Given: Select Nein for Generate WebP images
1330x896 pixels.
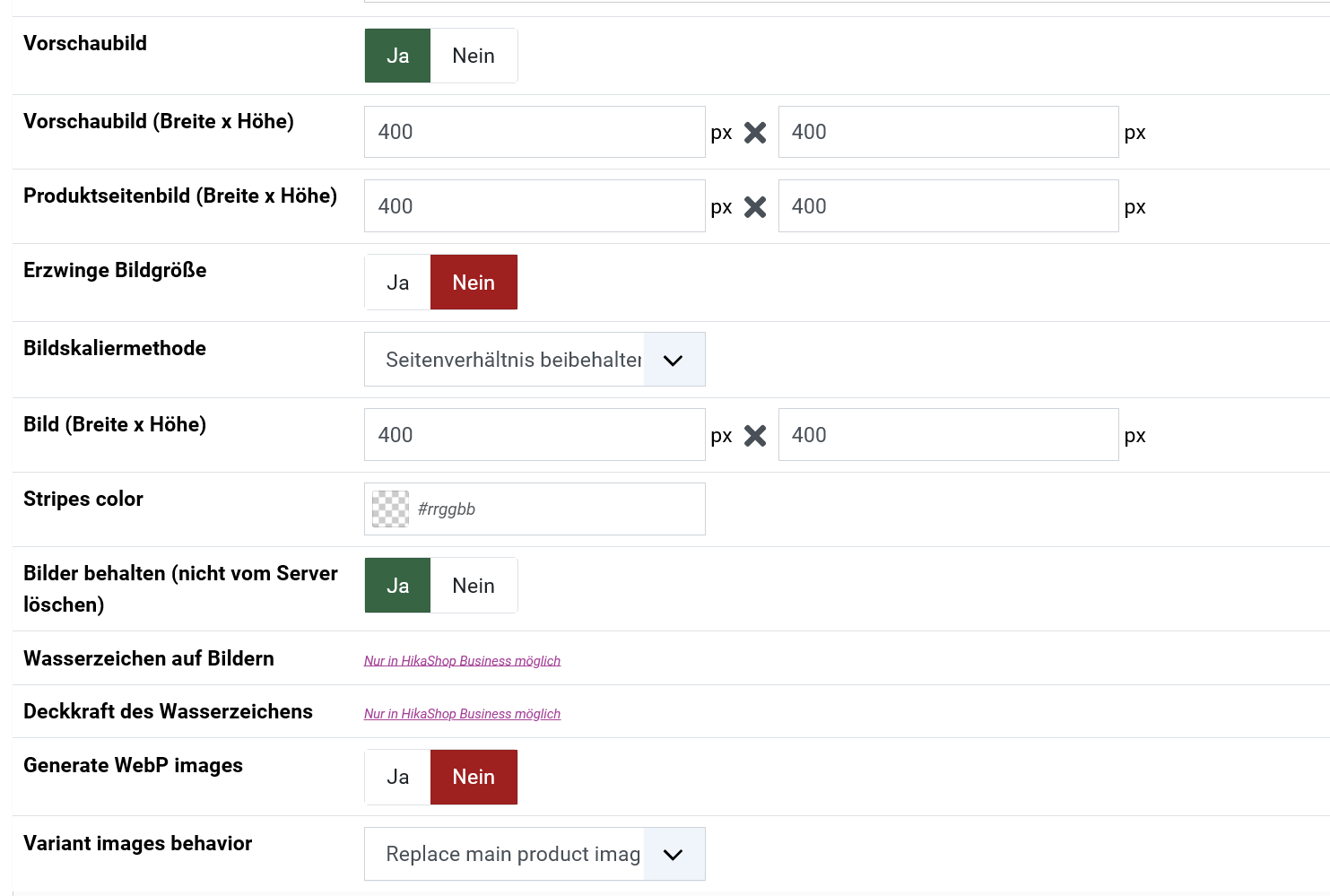Looking at the screenshot, I should point(474,777).
